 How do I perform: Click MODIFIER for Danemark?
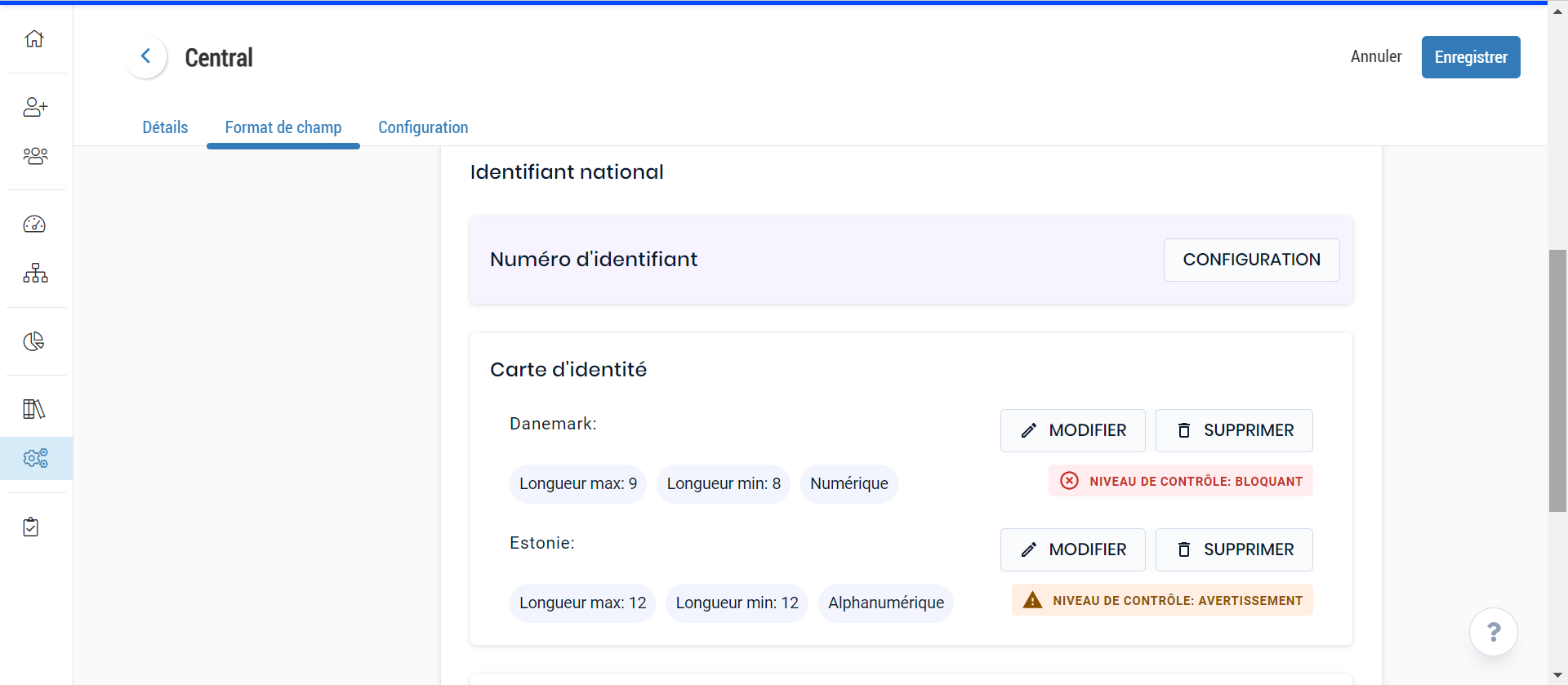pyautogui.click(x=1072, y=430)
